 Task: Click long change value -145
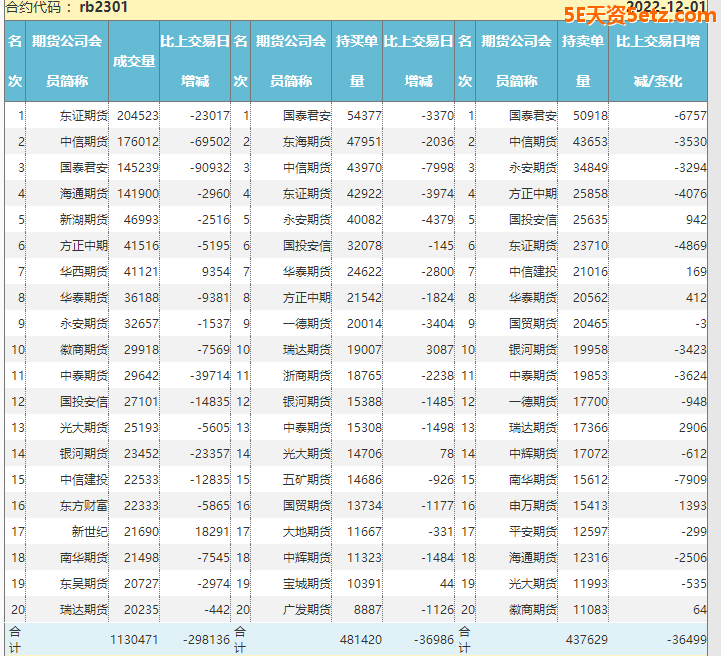(x=441, y=246)
